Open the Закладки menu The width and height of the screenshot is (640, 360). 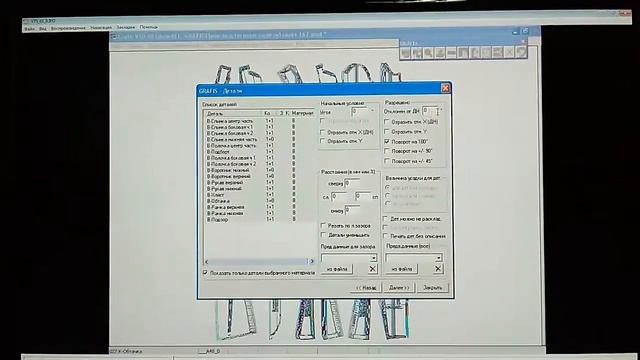click(125, 27)
